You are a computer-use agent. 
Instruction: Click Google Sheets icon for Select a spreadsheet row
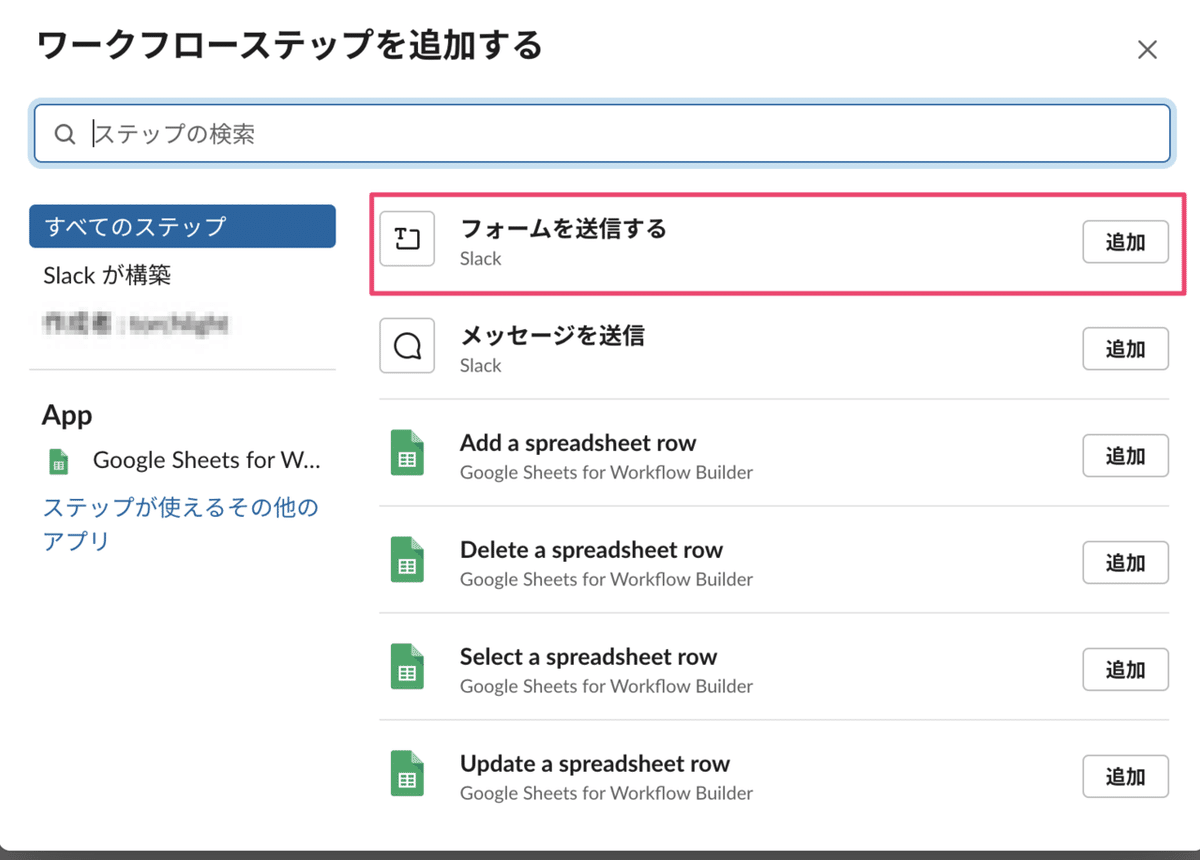(x=407, y=667)
